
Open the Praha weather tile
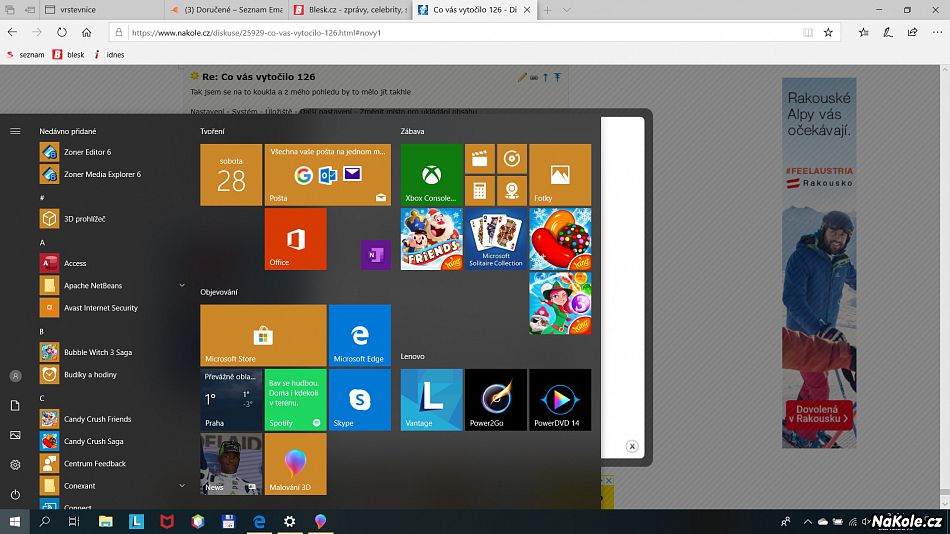tap(231, 399)
